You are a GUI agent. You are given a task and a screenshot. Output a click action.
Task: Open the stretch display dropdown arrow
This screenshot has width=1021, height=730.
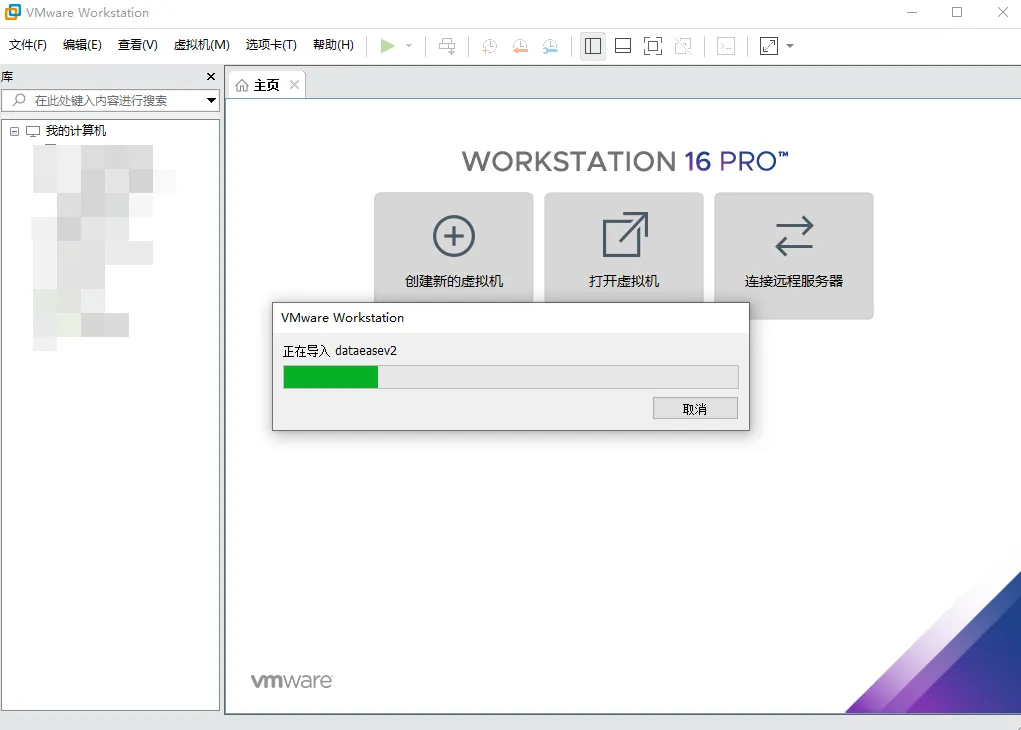point(790,46)
